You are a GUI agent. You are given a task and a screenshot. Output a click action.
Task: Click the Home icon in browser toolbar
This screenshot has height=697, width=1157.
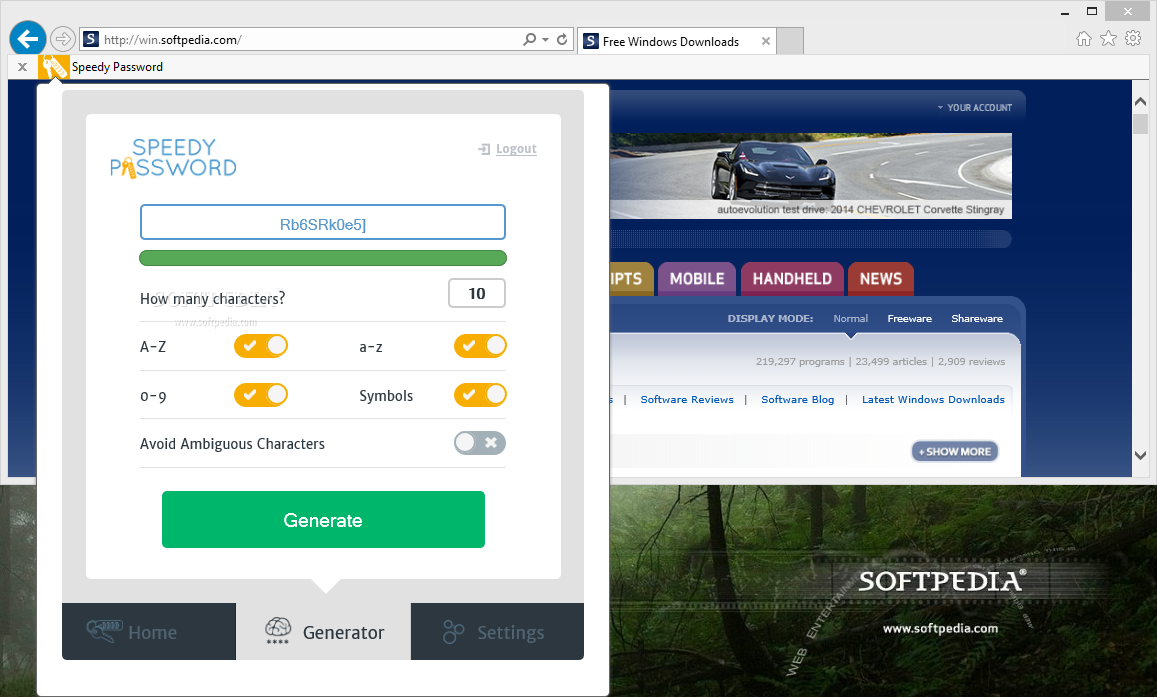[x=1083, y=38]
